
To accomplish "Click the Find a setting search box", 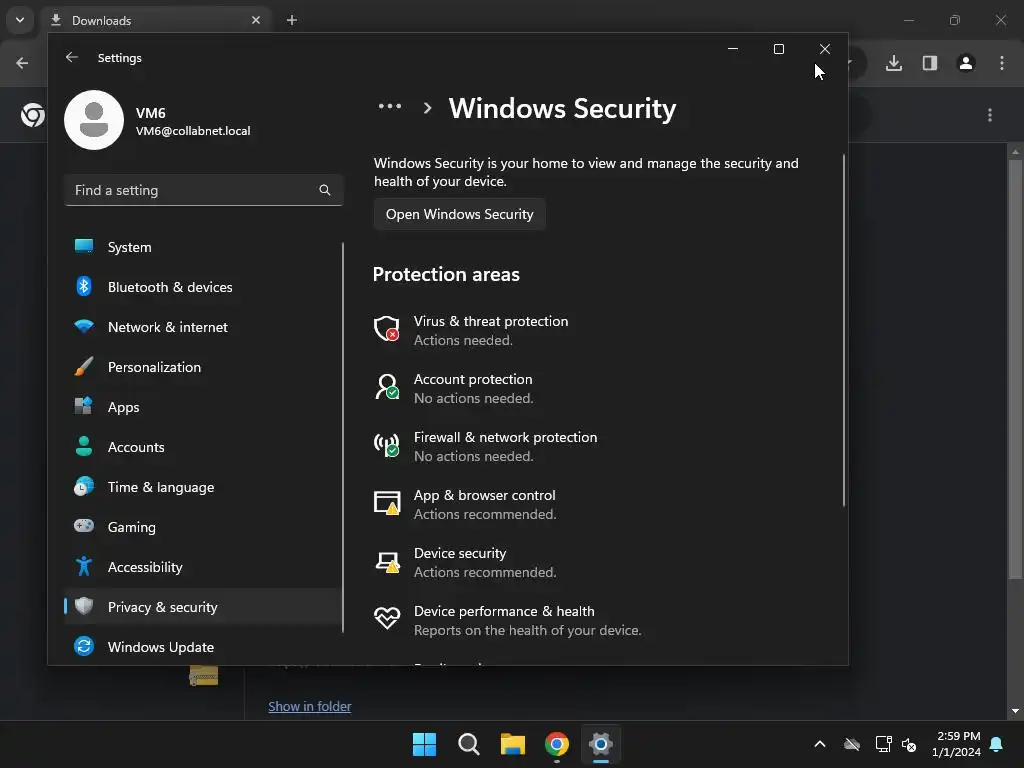I will [203, 190].
